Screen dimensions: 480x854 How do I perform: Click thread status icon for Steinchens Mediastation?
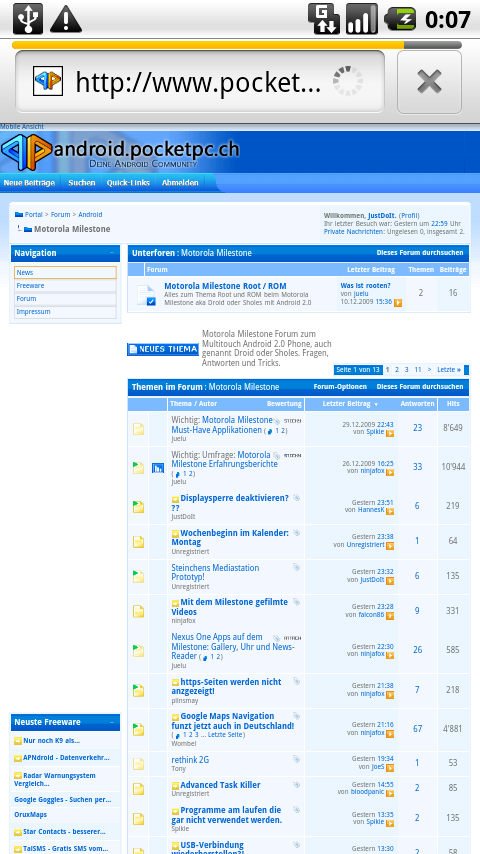[138, 577]
